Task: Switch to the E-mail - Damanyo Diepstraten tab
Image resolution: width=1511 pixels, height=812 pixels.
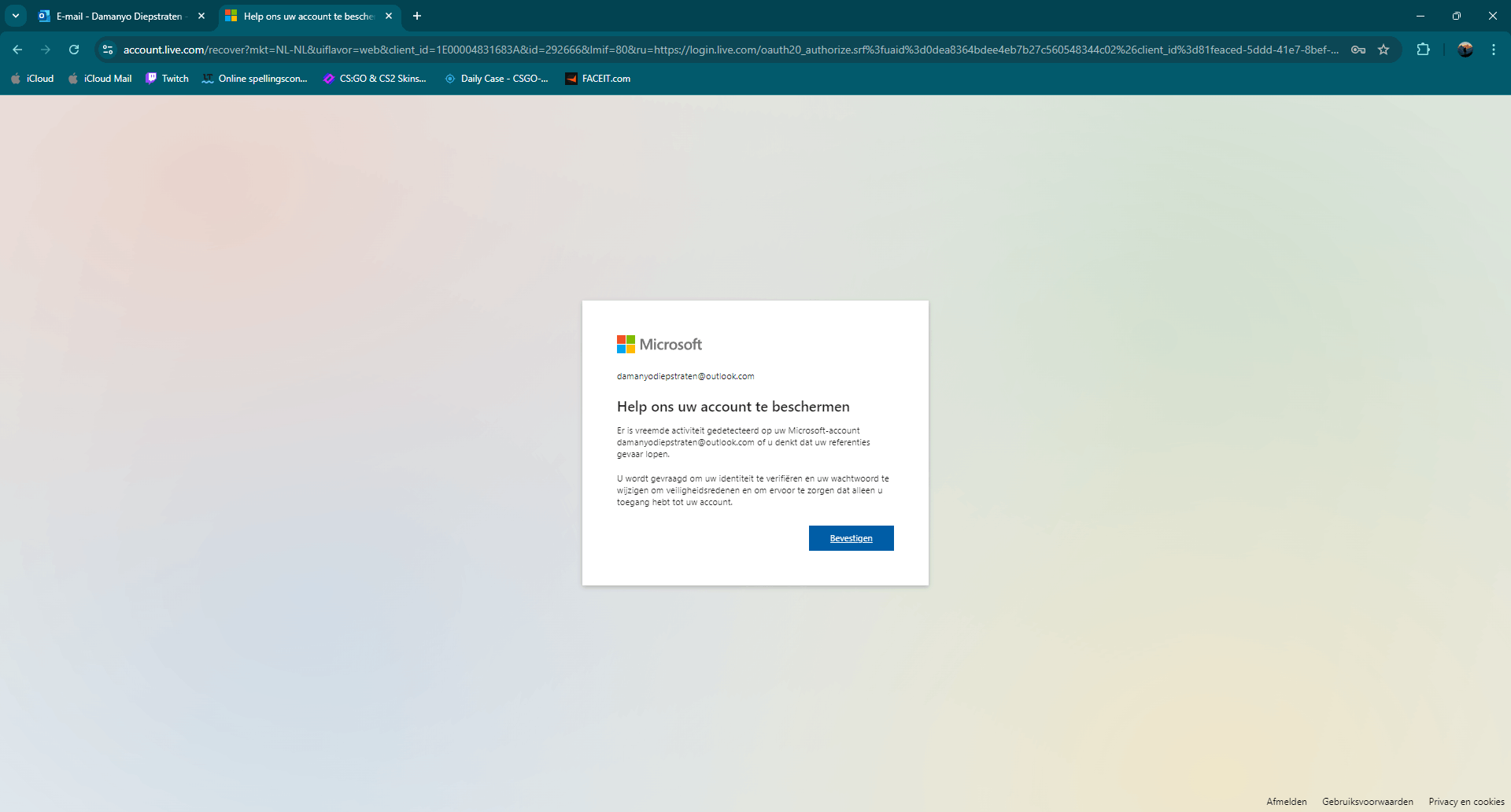Action: tap(122, 16)
